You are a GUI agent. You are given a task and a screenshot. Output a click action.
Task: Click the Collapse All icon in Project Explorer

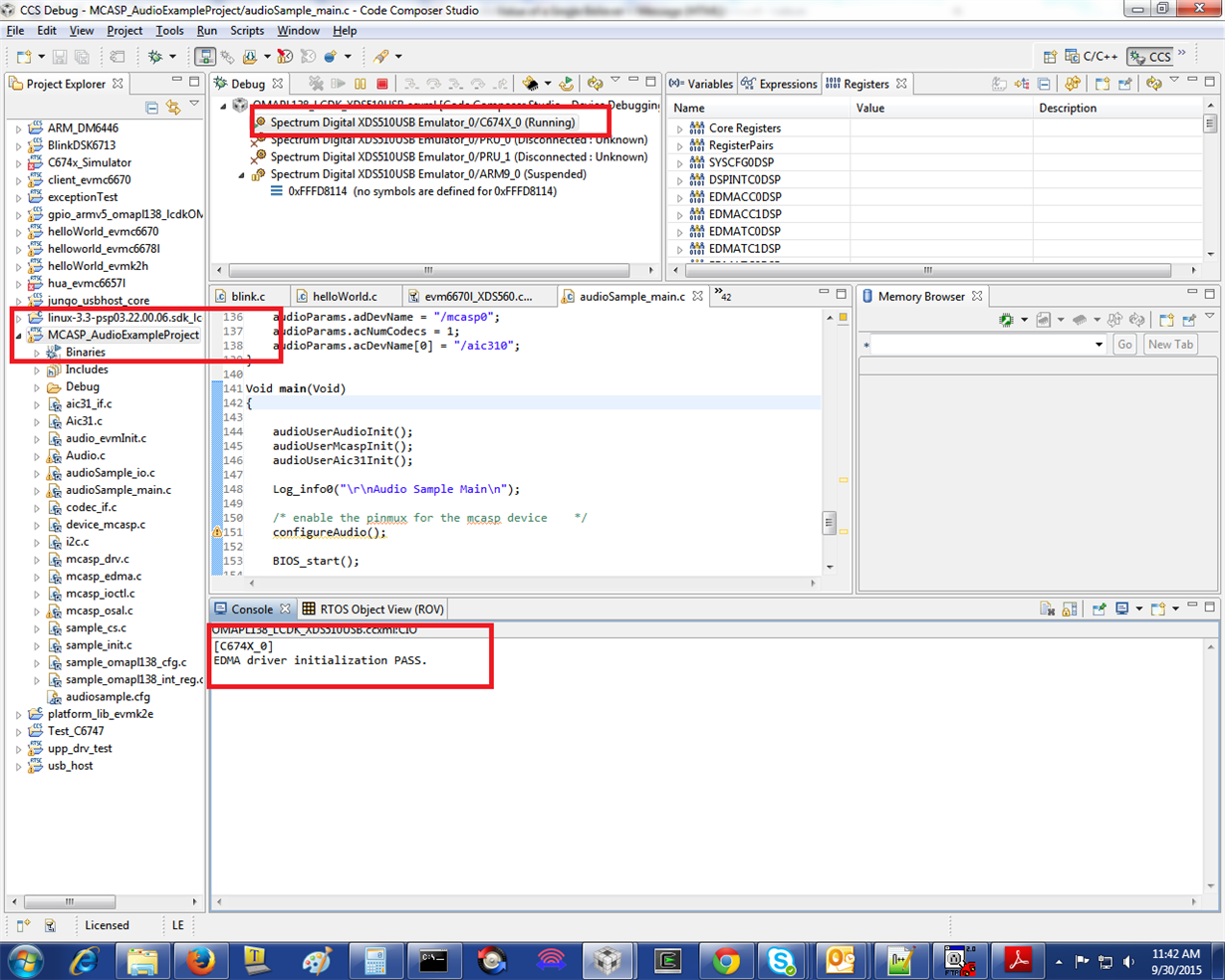[151, 107]
